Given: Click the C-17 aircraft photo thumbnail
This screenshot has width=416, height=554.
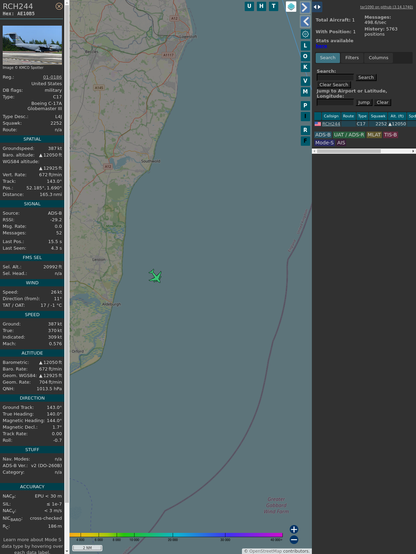Looking at the screenshot, I should [x=32, y=45].
